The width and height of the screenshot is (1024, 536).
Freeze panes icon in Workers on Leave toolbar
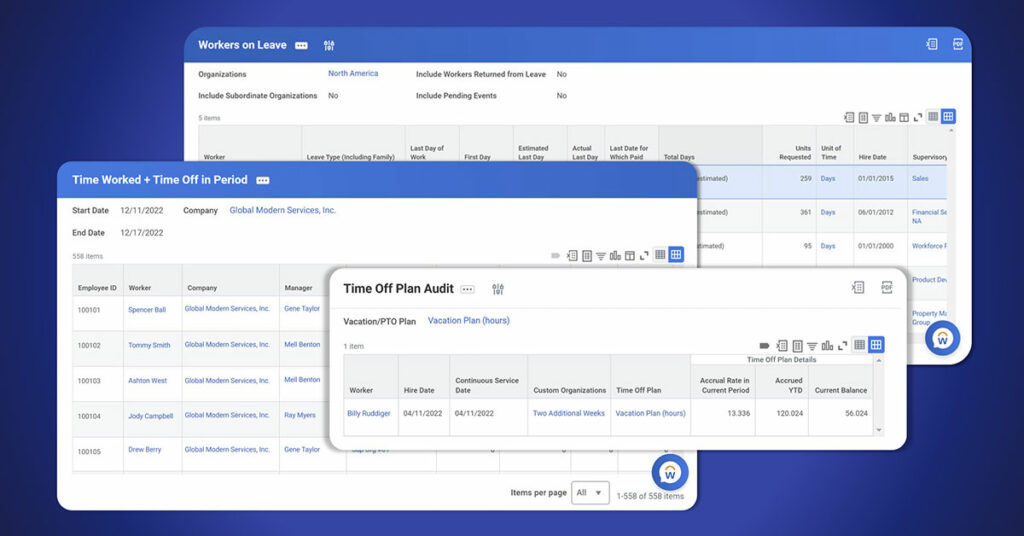(904, 118)
